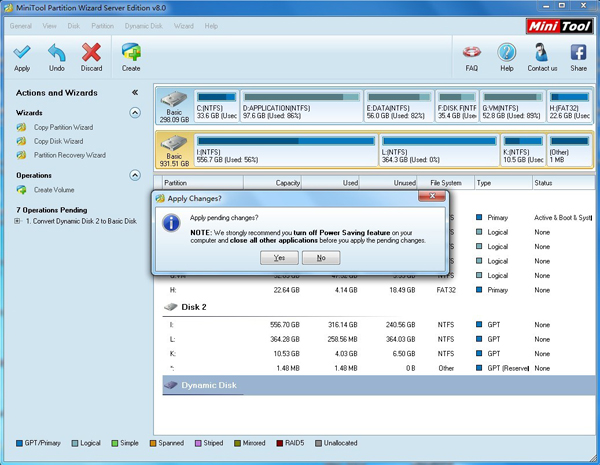Click the Apply checkmark icon
Viewport: 600px width, 465px height.
point(22,52)
